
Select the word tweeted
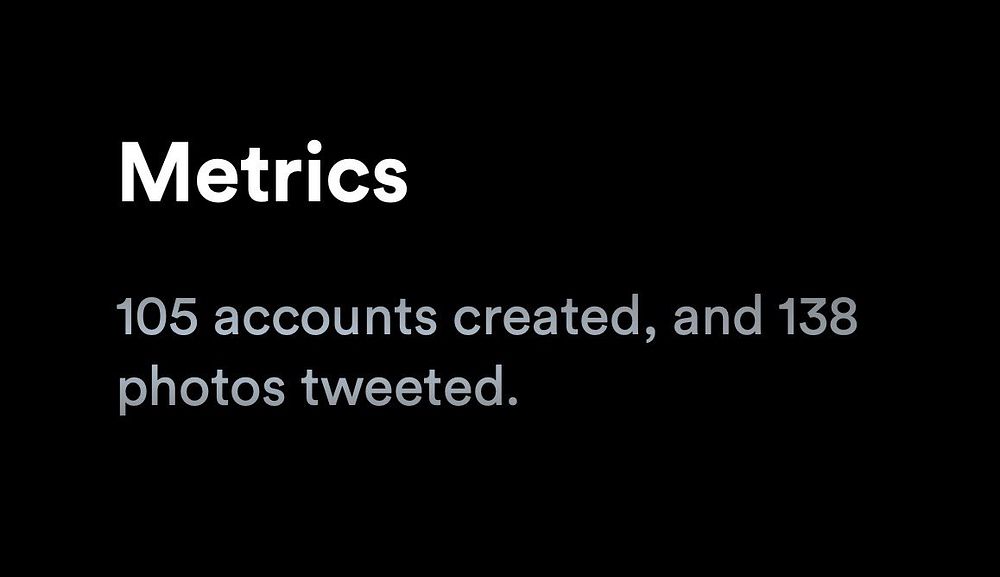pos(404,387)
